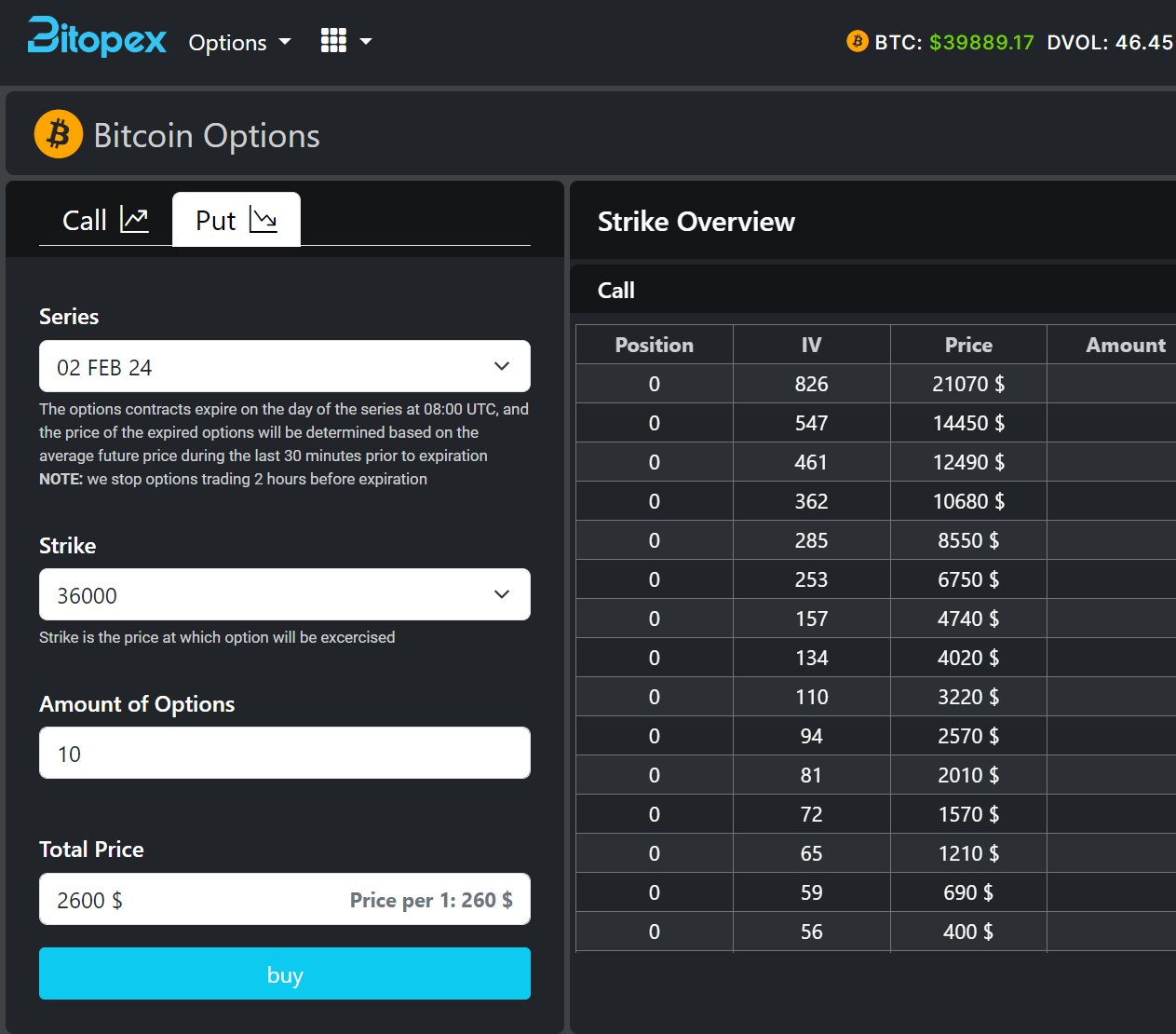Click the BTC price value $39889.17

[981, 42]
